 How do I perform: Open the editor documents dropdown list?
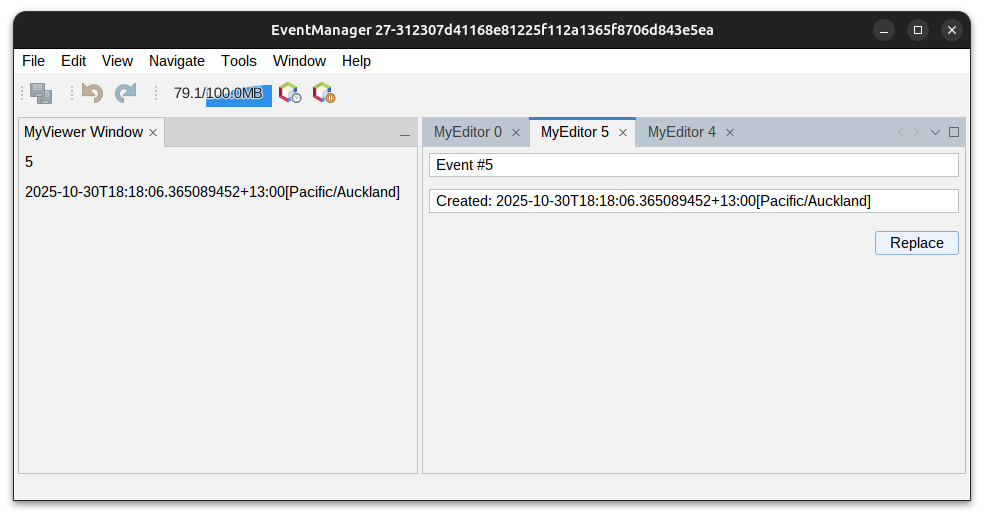coord(935,132)
